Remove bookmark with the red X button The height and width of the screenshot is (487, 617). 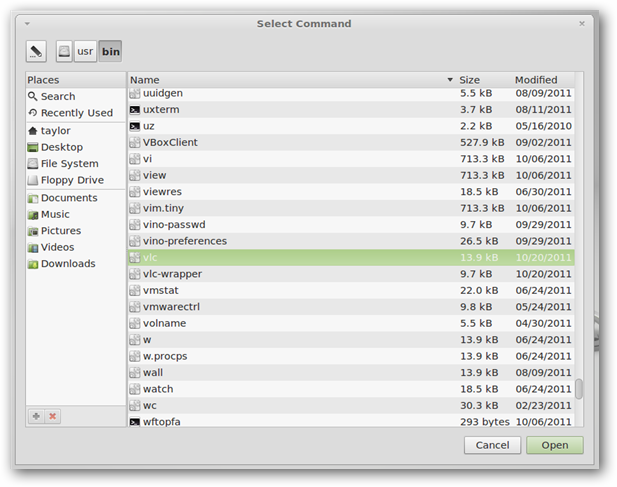tap(53, 416)
